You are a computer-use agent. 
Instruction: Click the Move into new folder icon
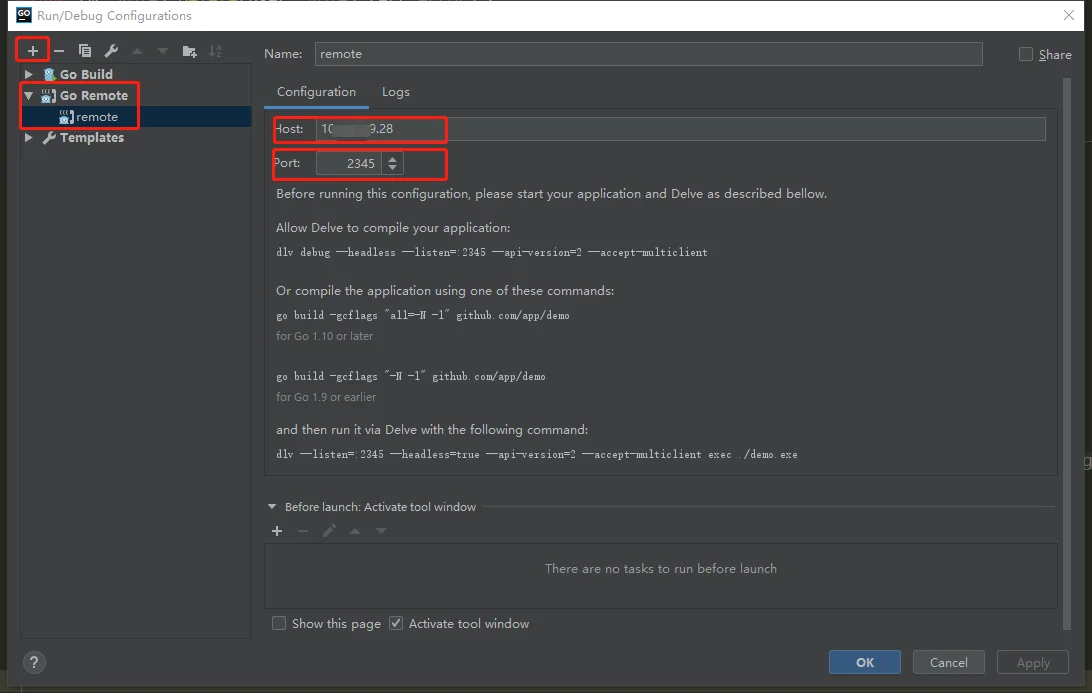pyautogui.click(x=189, y=50)
